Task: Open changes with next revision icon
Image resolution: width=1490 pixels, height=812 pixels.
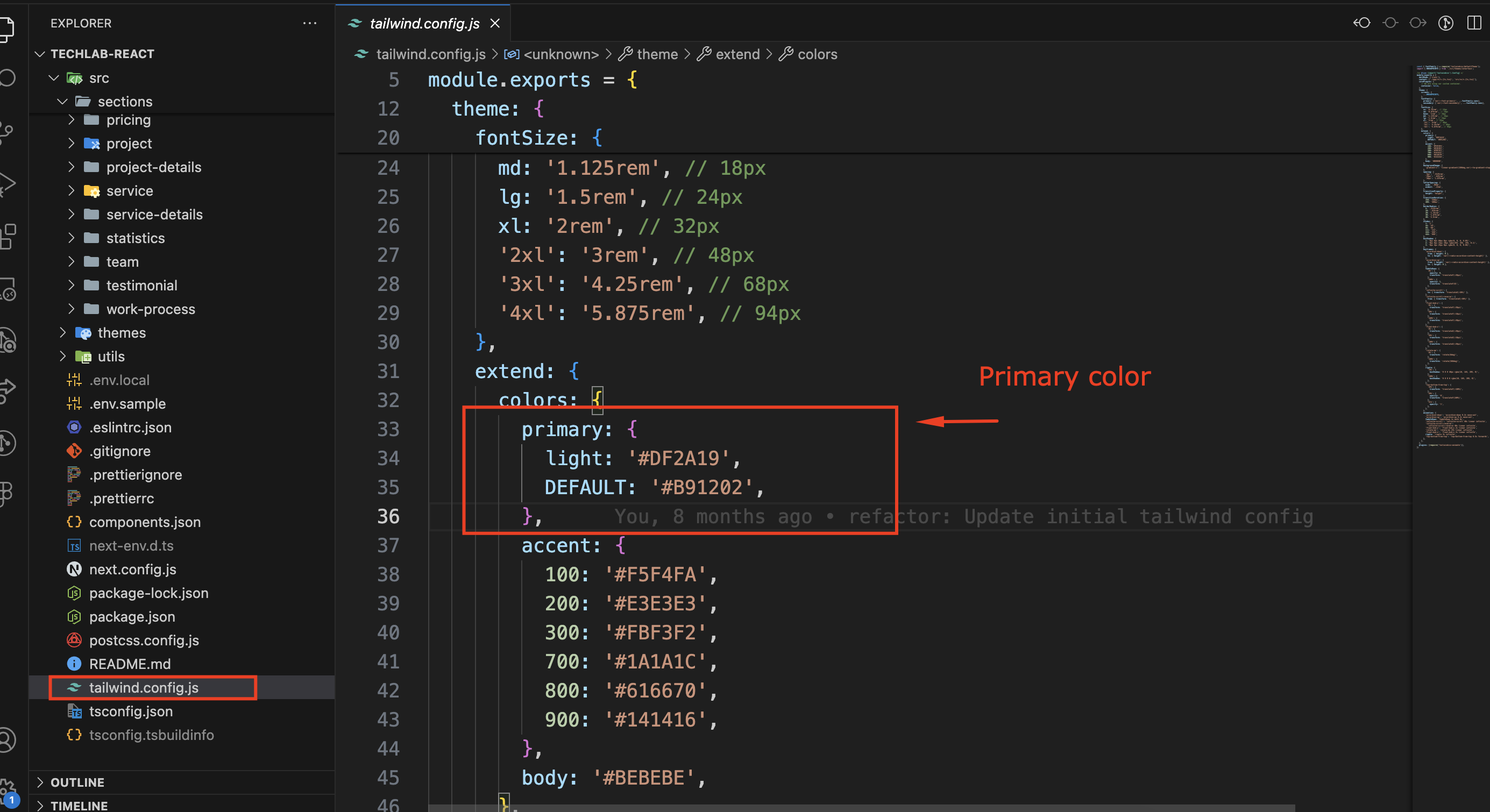Action: (1418, 23)
